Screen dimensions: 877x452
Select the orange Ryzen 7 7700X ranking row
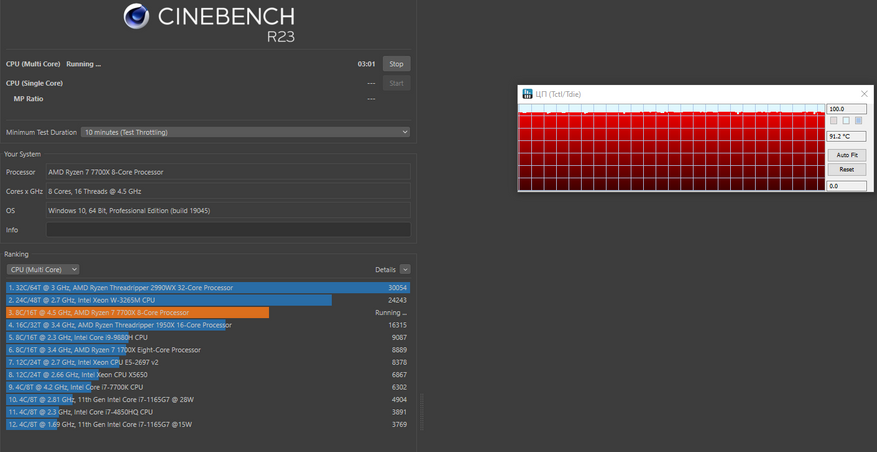[x=208, y=313]
